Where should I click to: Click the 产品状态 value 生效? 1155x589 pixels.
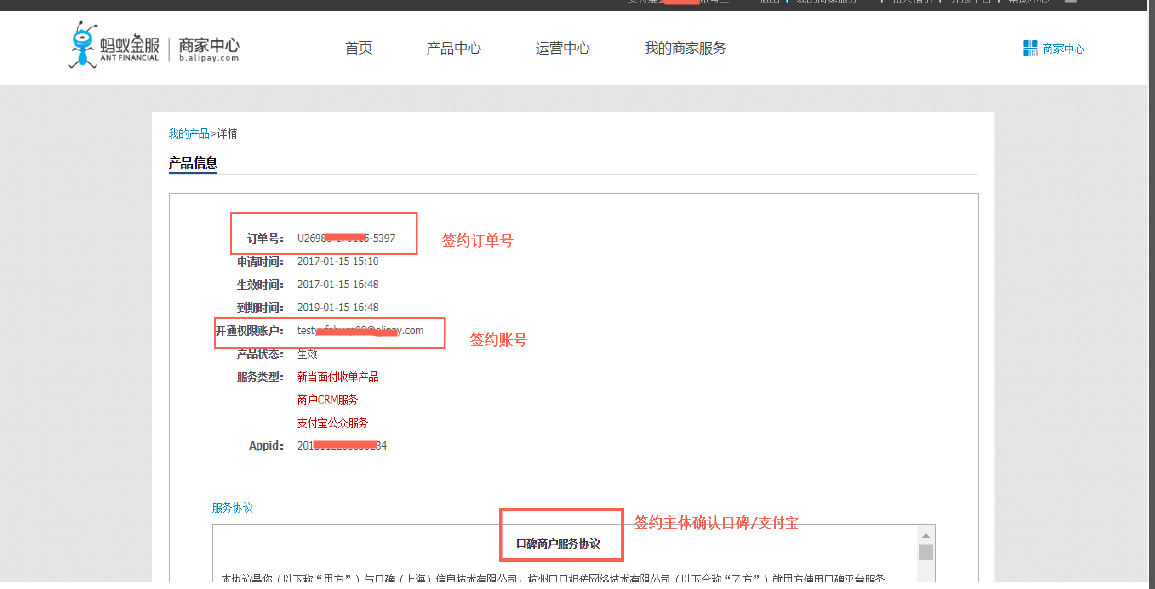pyautogui.click(x=307, y=353)
